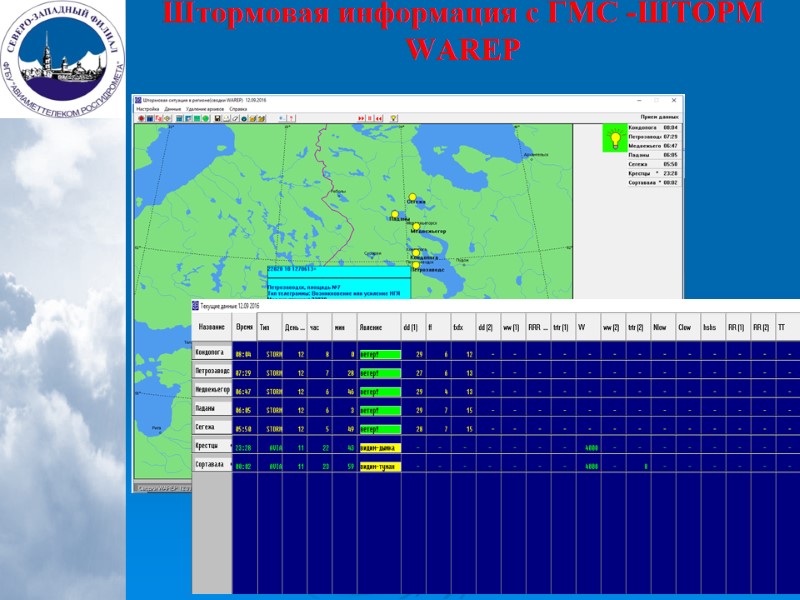The image size is (800, 600).
Task: Click the small yellow light bulb toolbar icon
Action: pyautogui.click(x=393, y=118)
